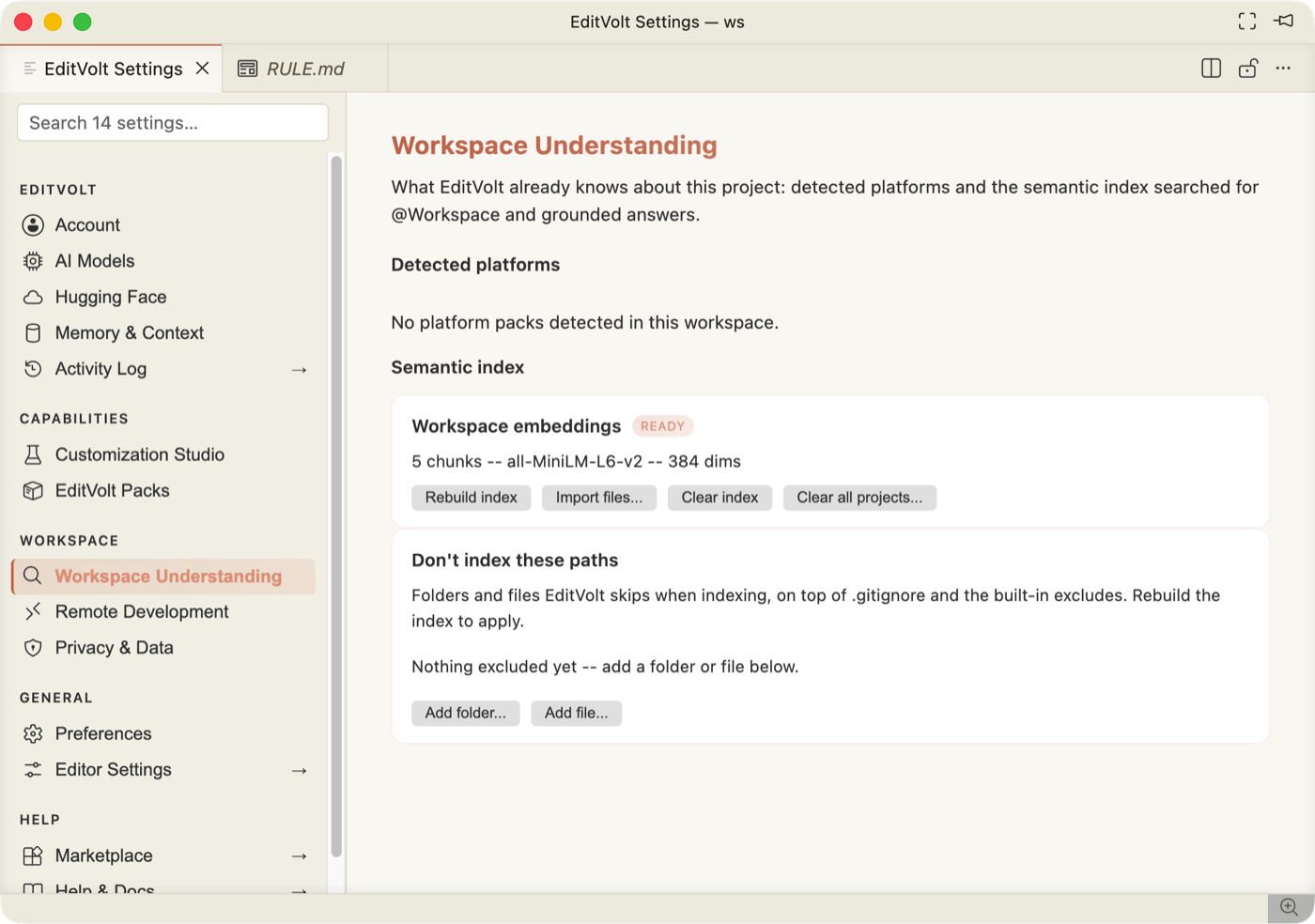The width and height of the screenshot is (1315, 924).
Task: Click the Hugging Face cloud icon
Action: tap(33, 297)
